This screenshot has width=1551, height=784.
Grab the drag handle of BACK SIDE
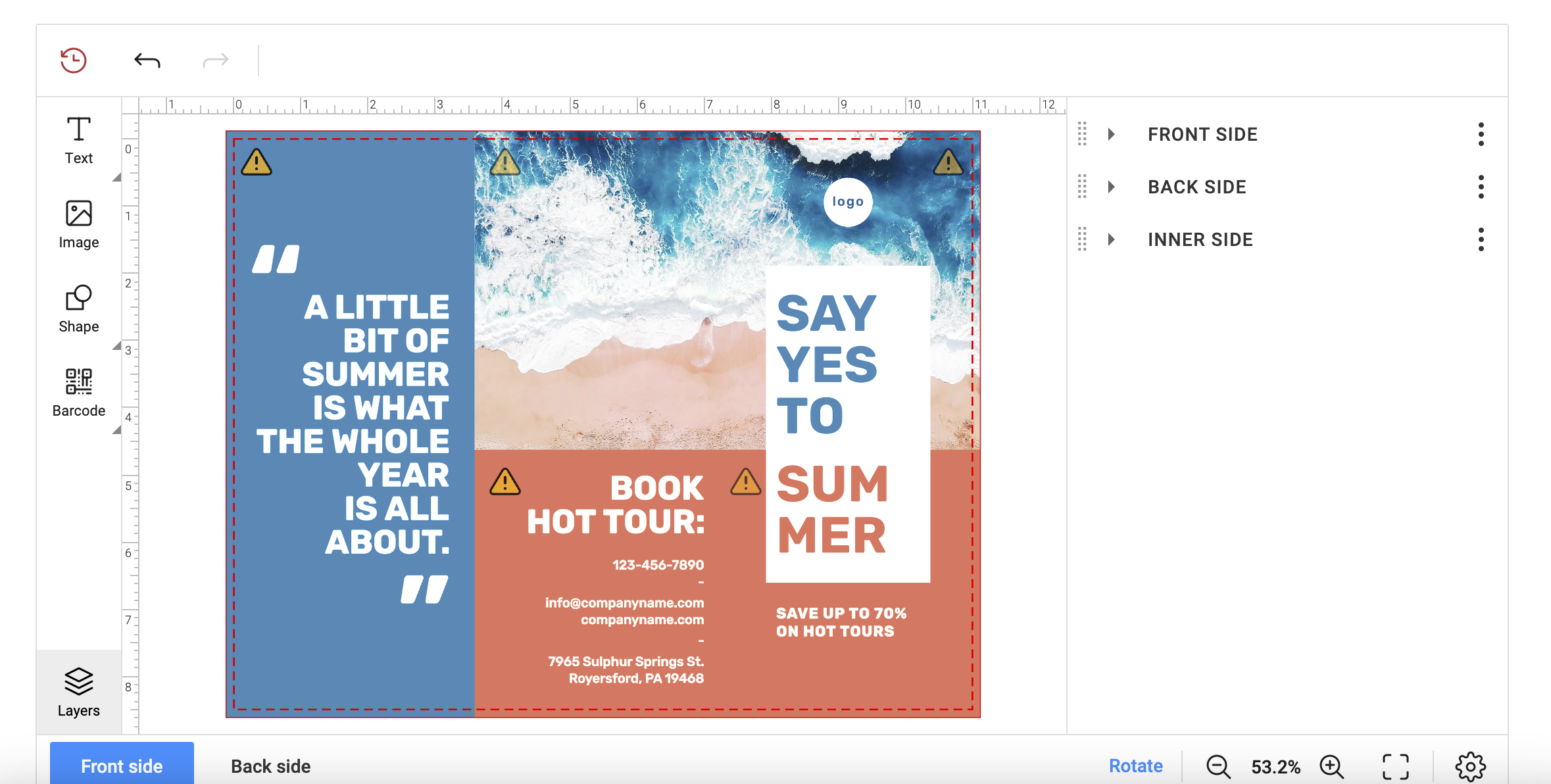1082,187
